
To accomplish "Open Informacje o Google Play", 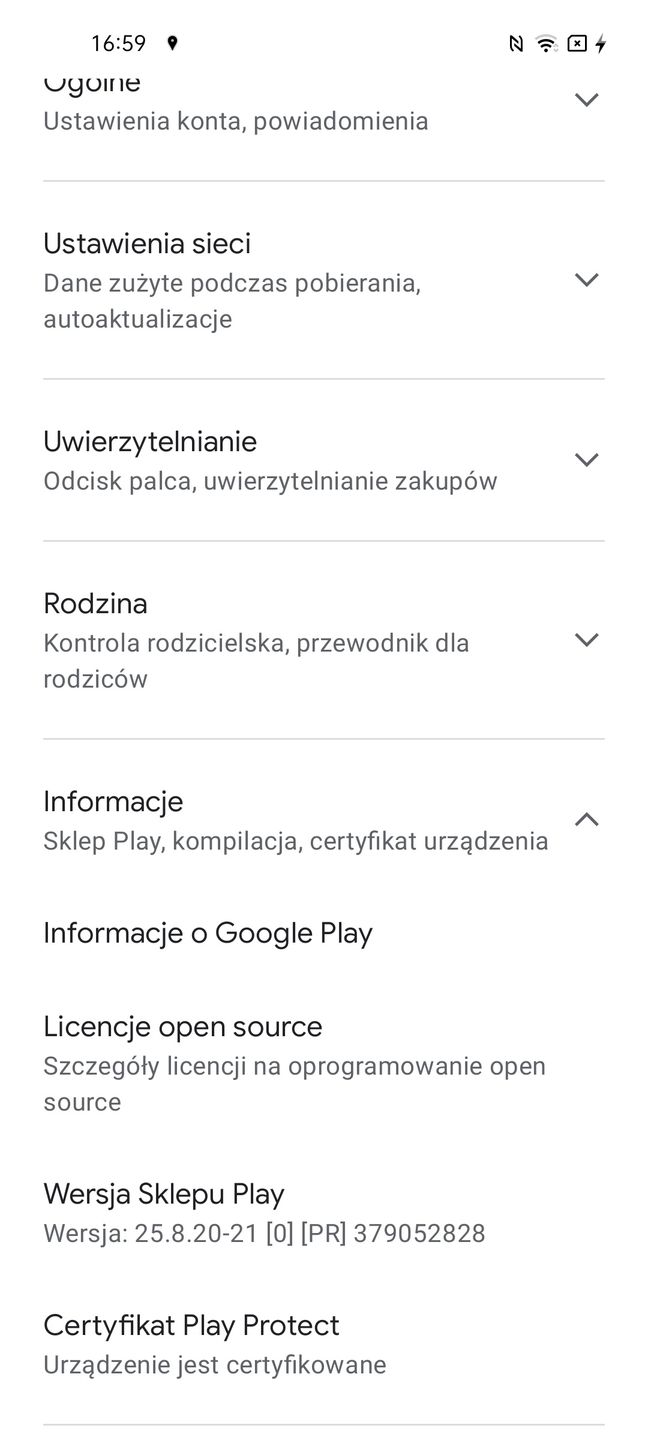I will click(207, 932).
